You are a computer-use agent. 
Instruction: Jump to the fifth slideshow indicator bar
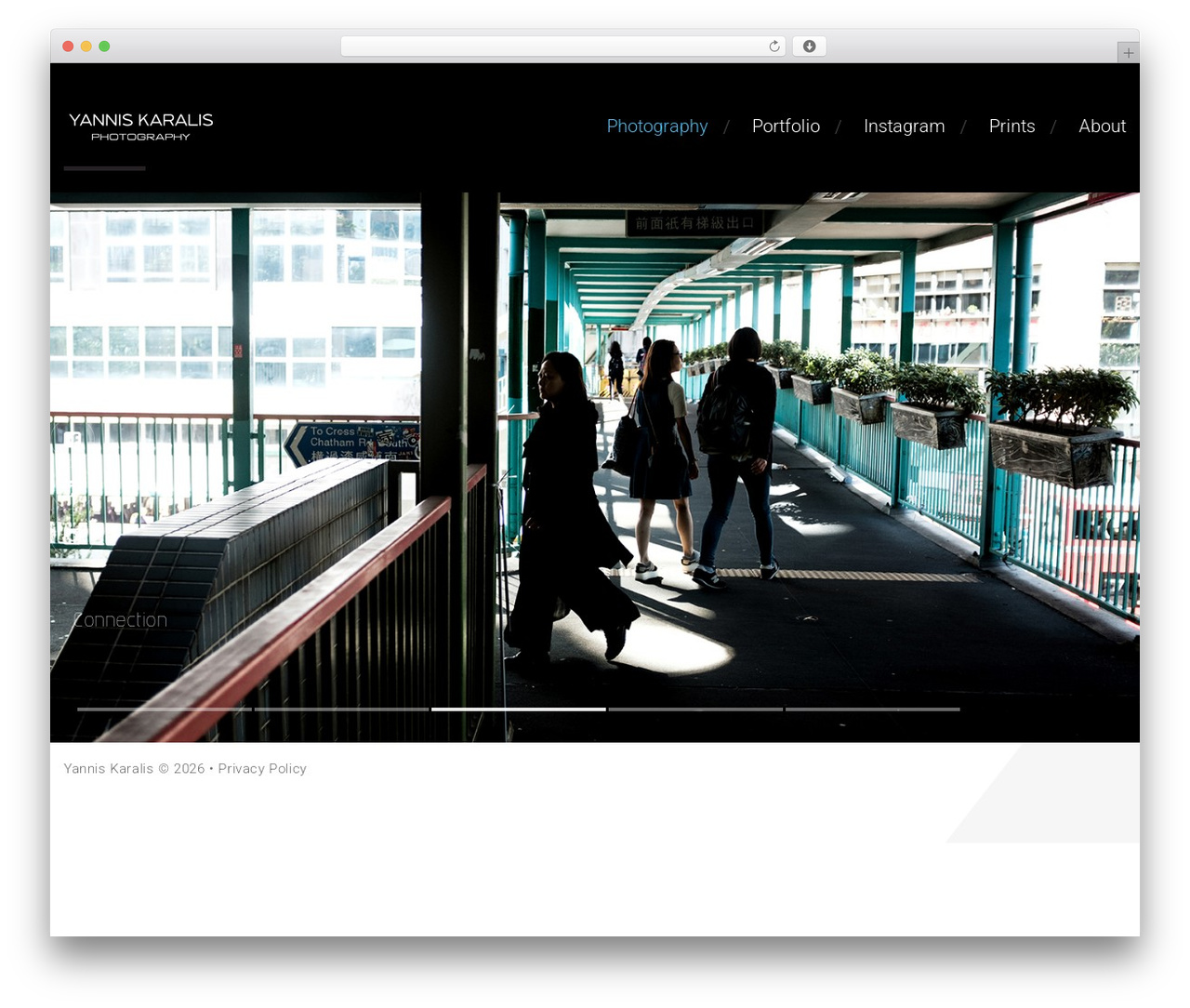(873, 710)
